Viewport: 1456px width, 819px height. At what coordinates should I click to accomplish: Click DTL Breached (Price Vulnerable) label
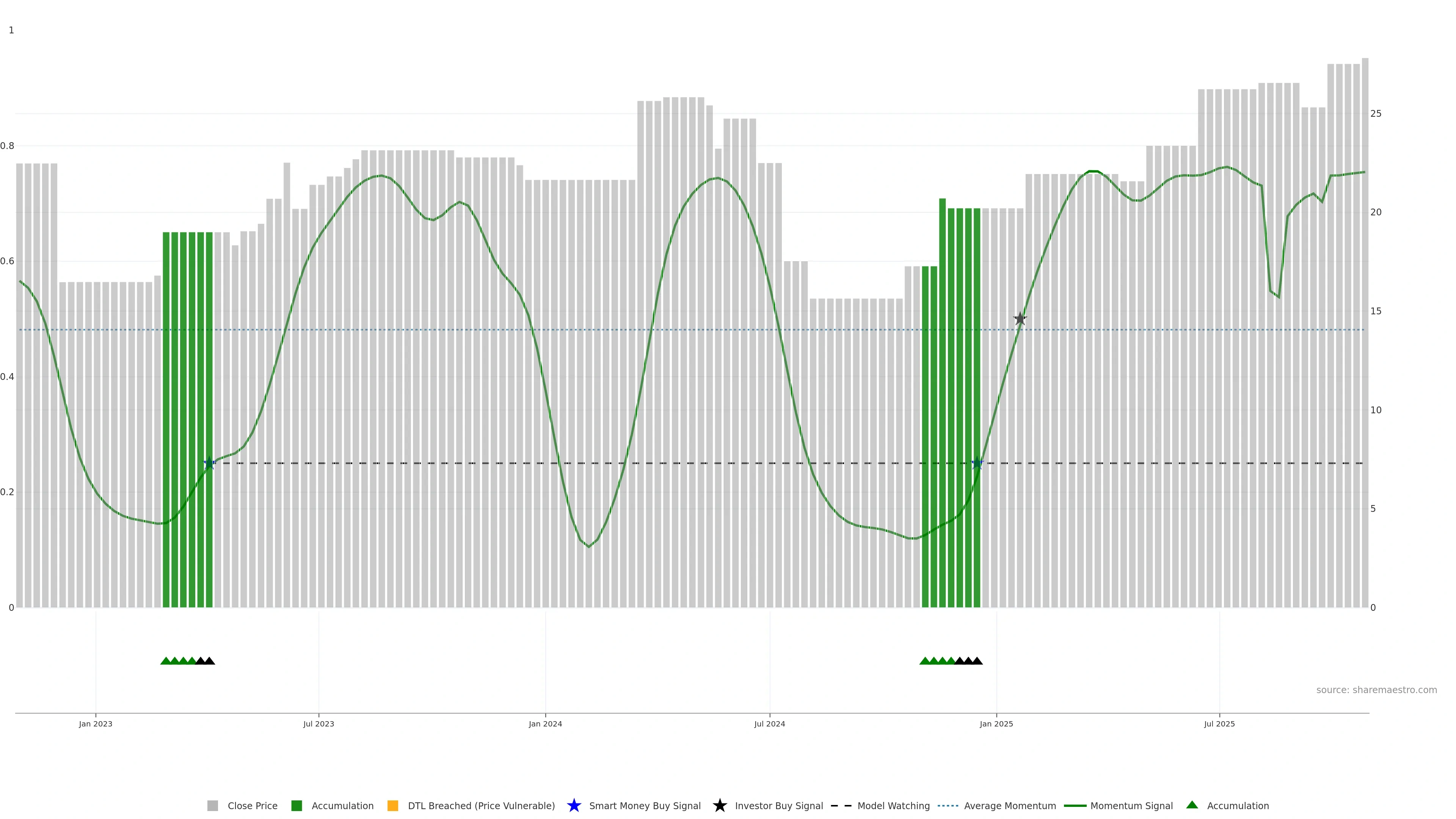tap(481, 805)
